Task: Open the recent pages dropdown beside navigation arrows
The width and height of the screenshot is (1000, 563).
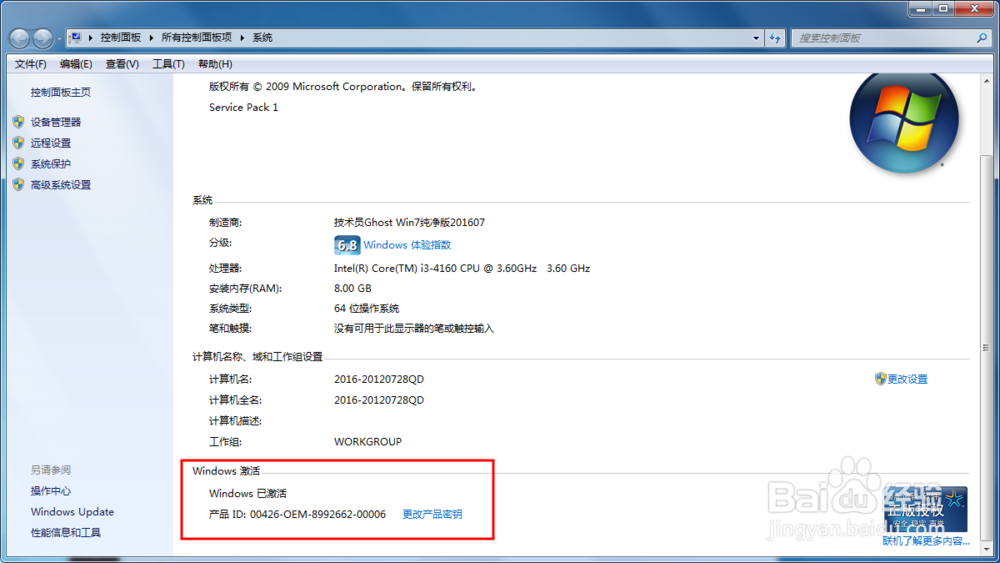Action: click(59, 39)
